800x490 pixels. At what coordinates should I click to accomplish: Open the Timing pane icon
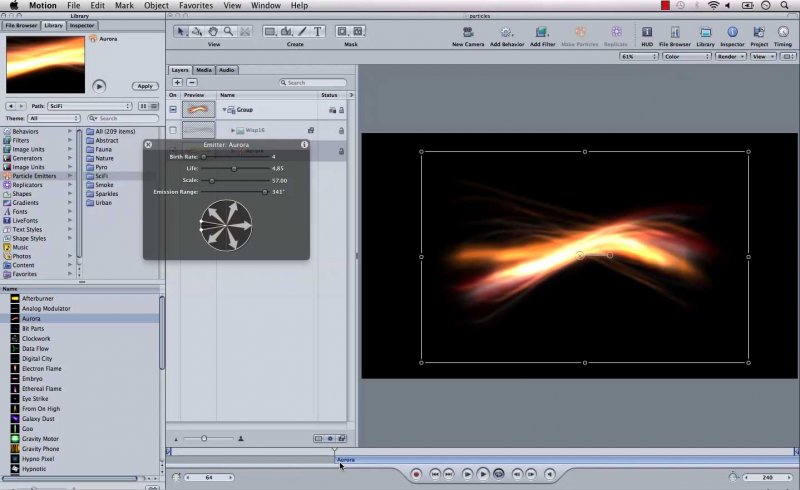pos(783,32)
